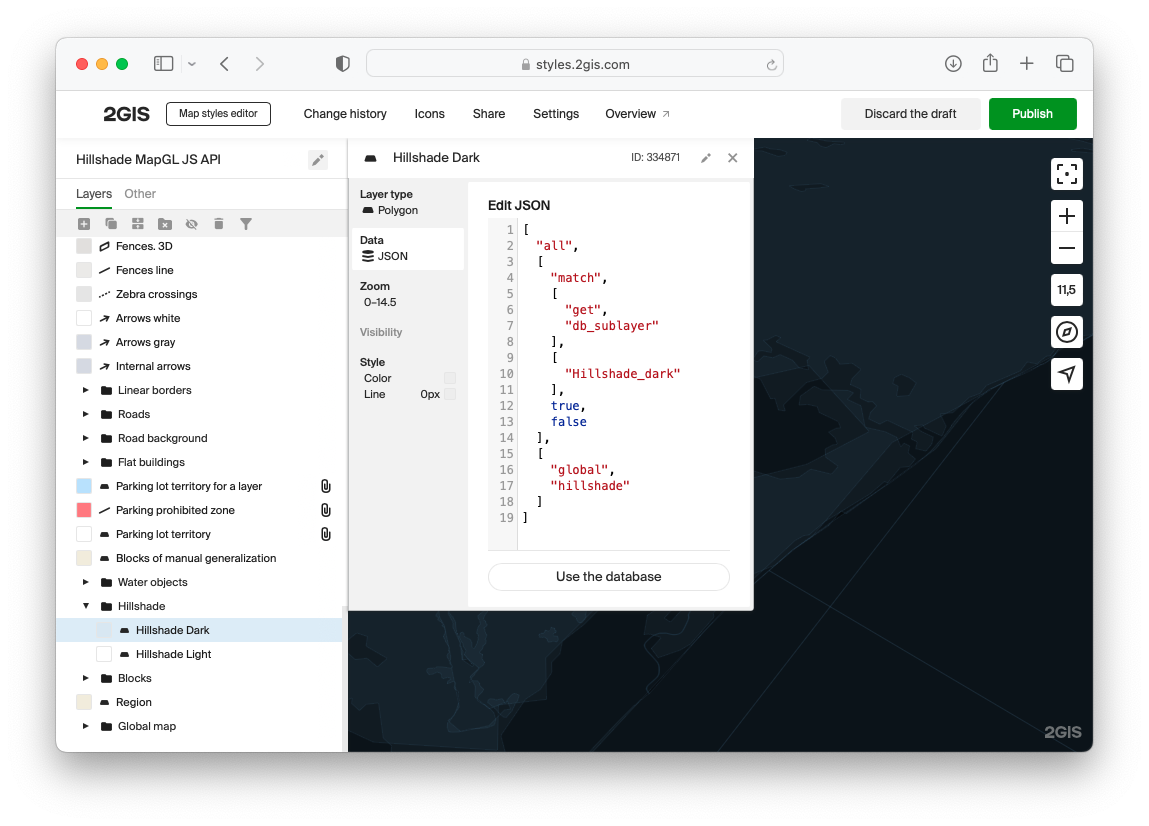The width and height of the screenshot is (1149, 826).
Task: Click the add new layer icon
Action: (84, 225)
